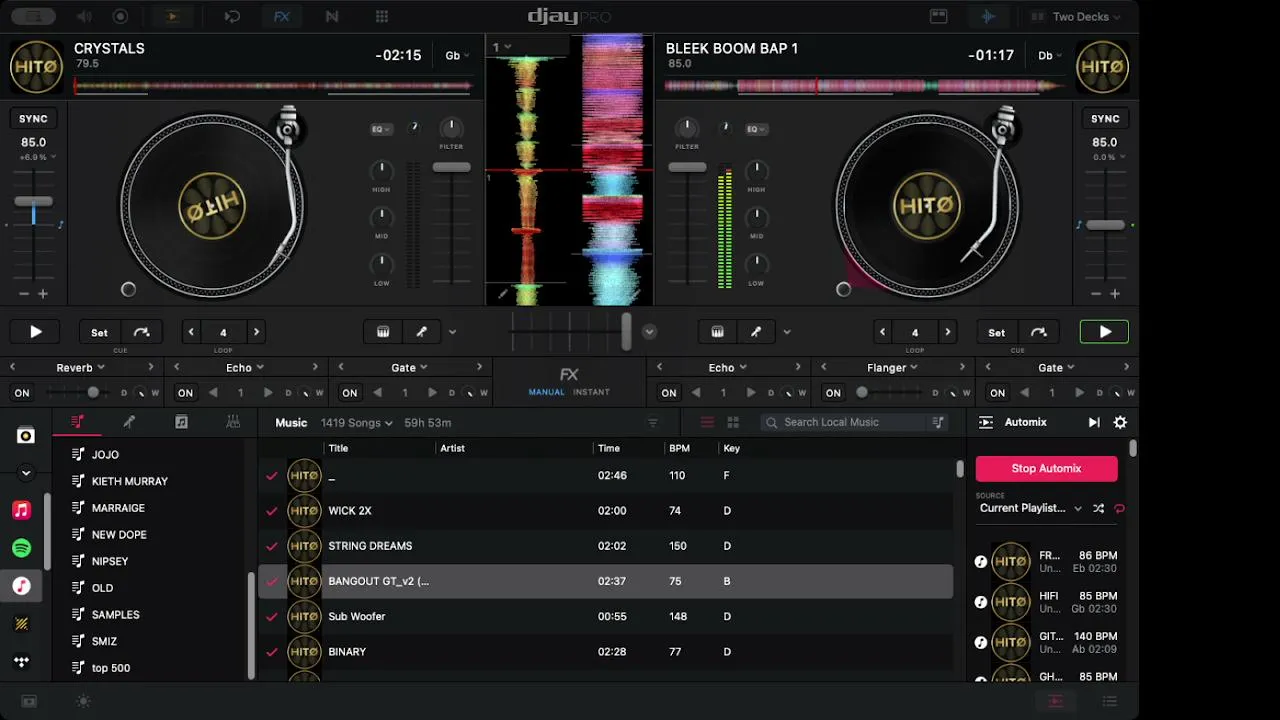Open deck 1 sampler pads icon
This screenshot has width=1280, height=720.
(x=383, y=332)
